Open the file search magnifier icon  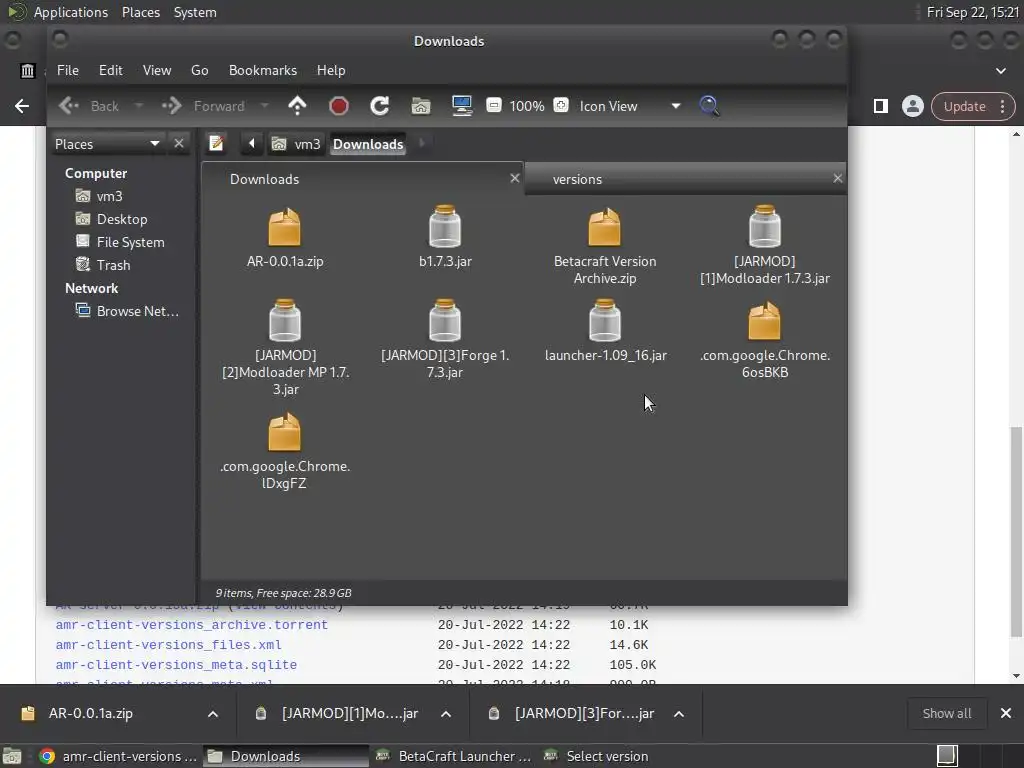tap(709, 106)
